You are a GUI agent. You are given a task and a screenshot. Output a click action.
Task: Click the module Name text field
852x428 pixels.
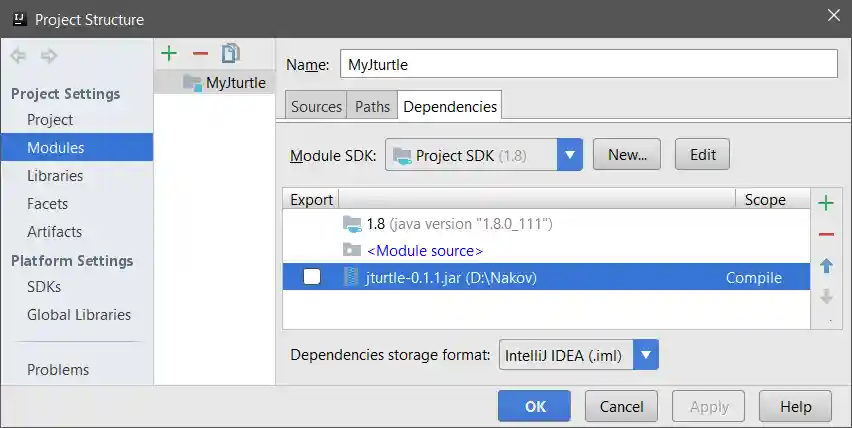coord(588,64)
